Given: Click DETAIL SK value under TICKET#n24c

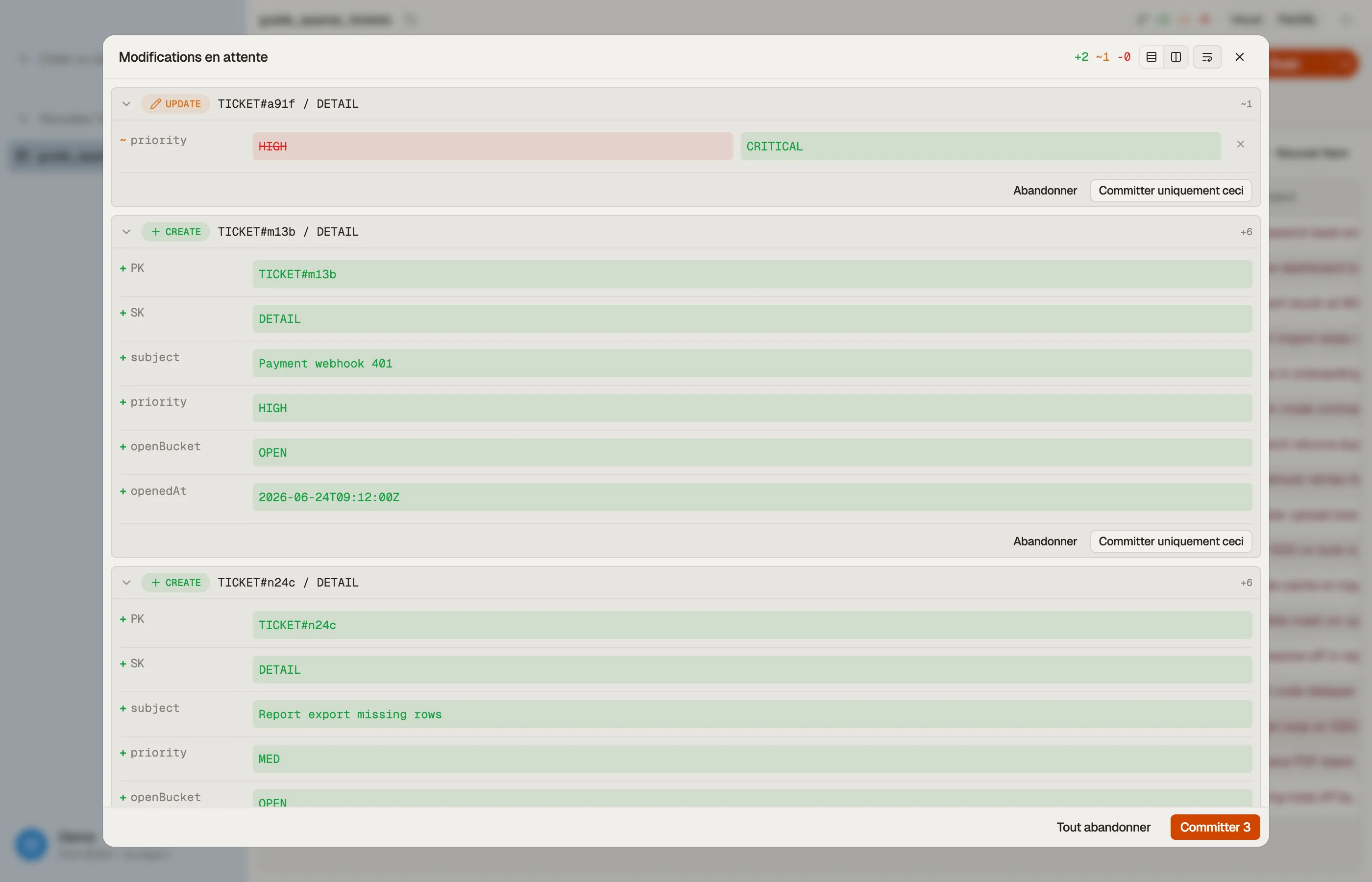Looking at the screenshot, I should point(753,670).
